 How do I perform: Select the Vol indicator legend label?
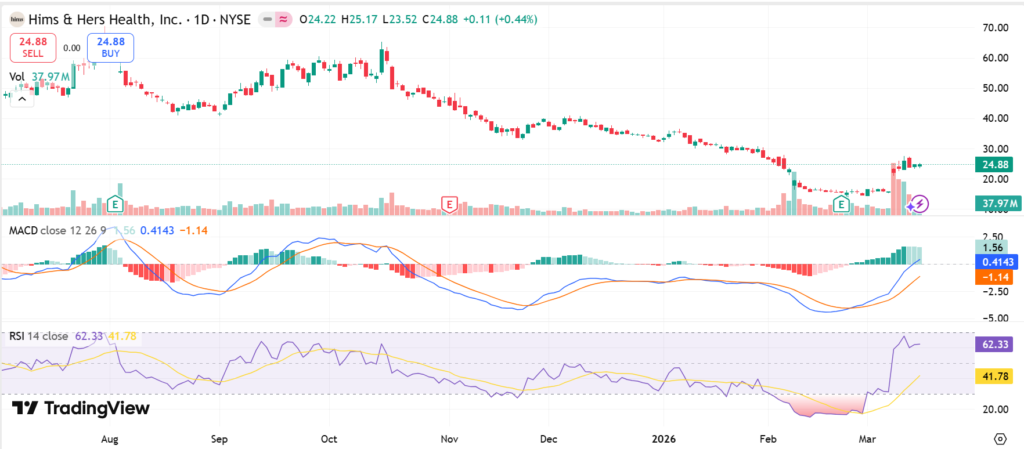[x=17, y=76]
